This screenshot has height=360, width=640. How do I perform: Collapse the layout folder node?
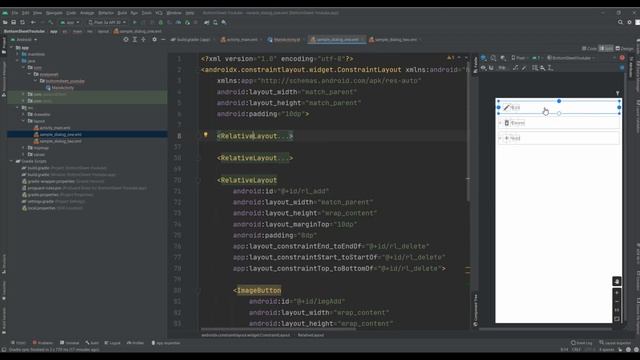pyautogui.click(x=24, y=121)
